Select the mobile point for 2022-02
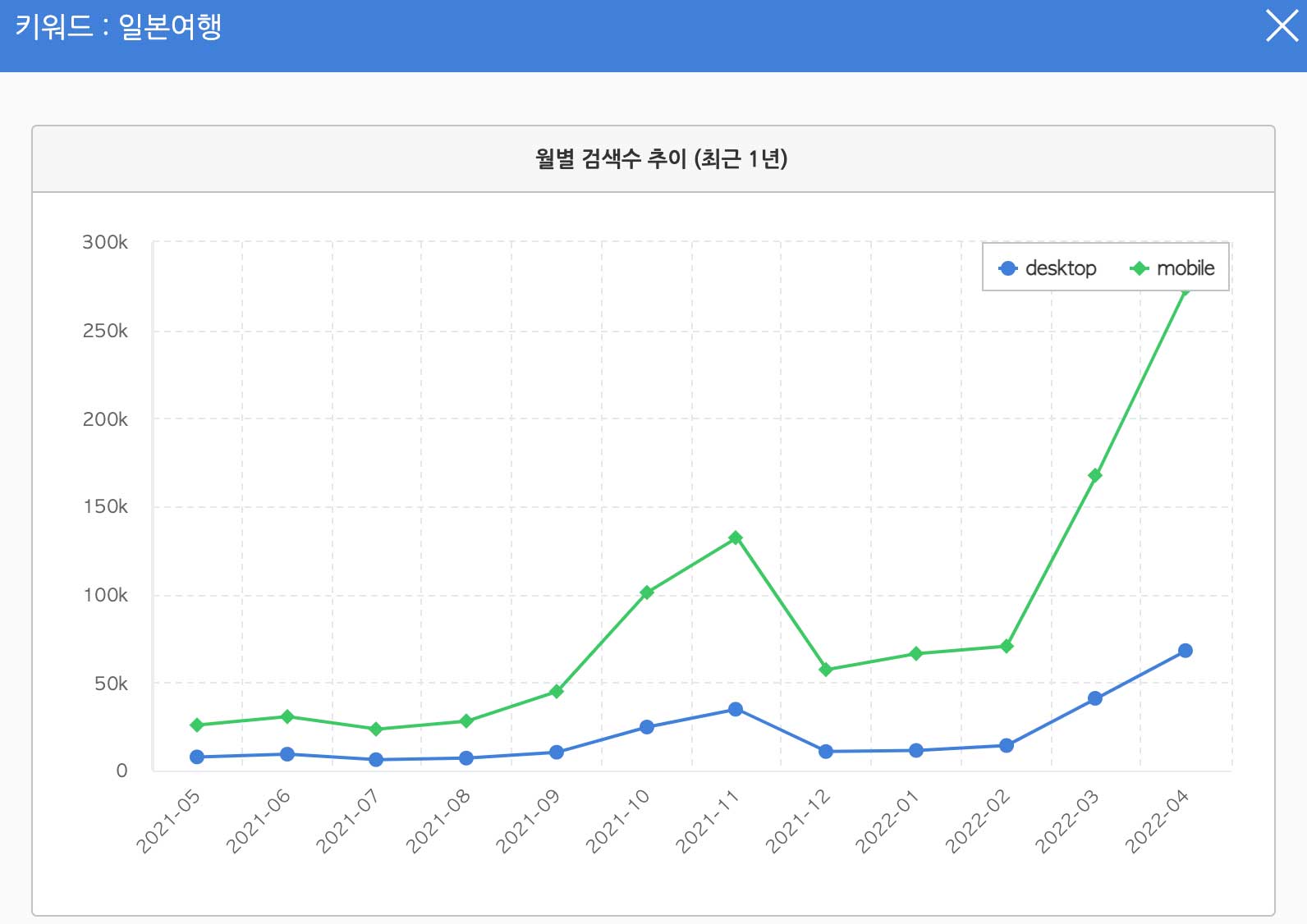Viewport: 1307px width, 924px height. click(x=1006, y=647)
